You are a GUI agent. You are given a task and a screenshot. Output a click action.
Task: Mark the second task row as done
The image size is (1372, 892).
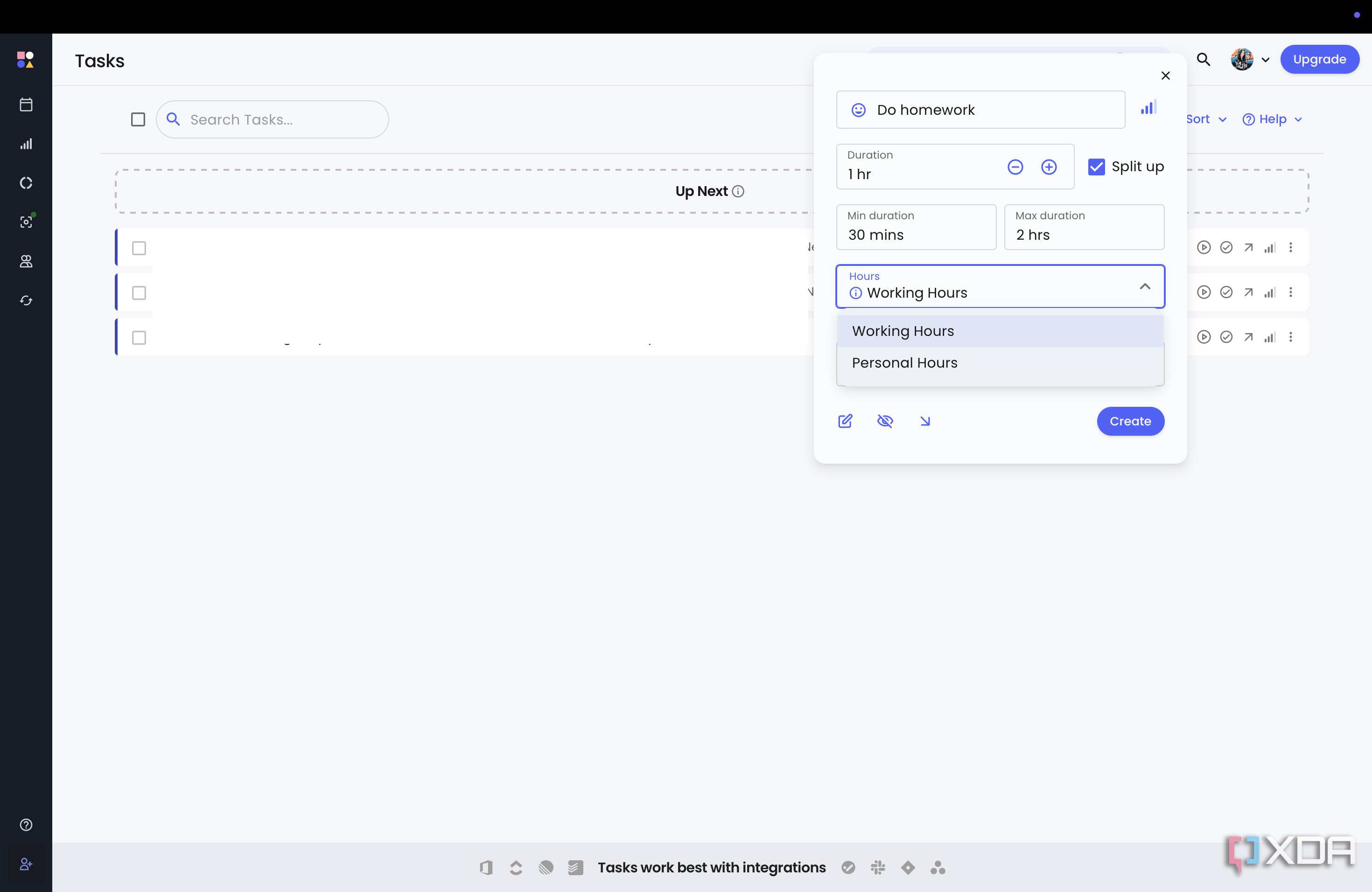1226,293
